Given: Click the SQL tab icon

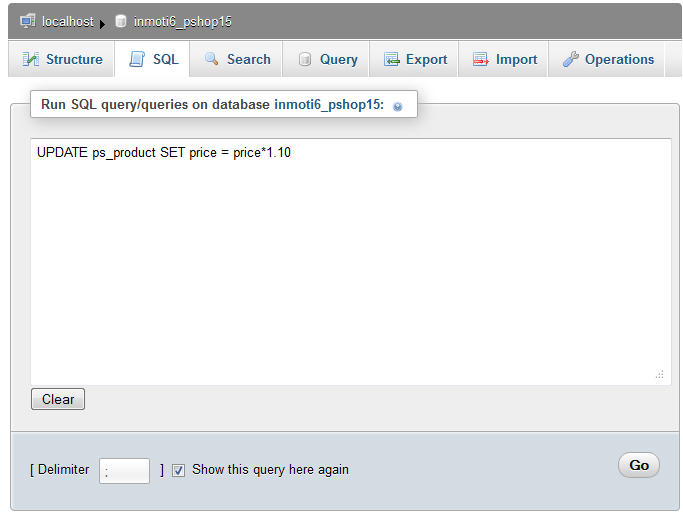Looking at the screenshot, I should point(137,59).
